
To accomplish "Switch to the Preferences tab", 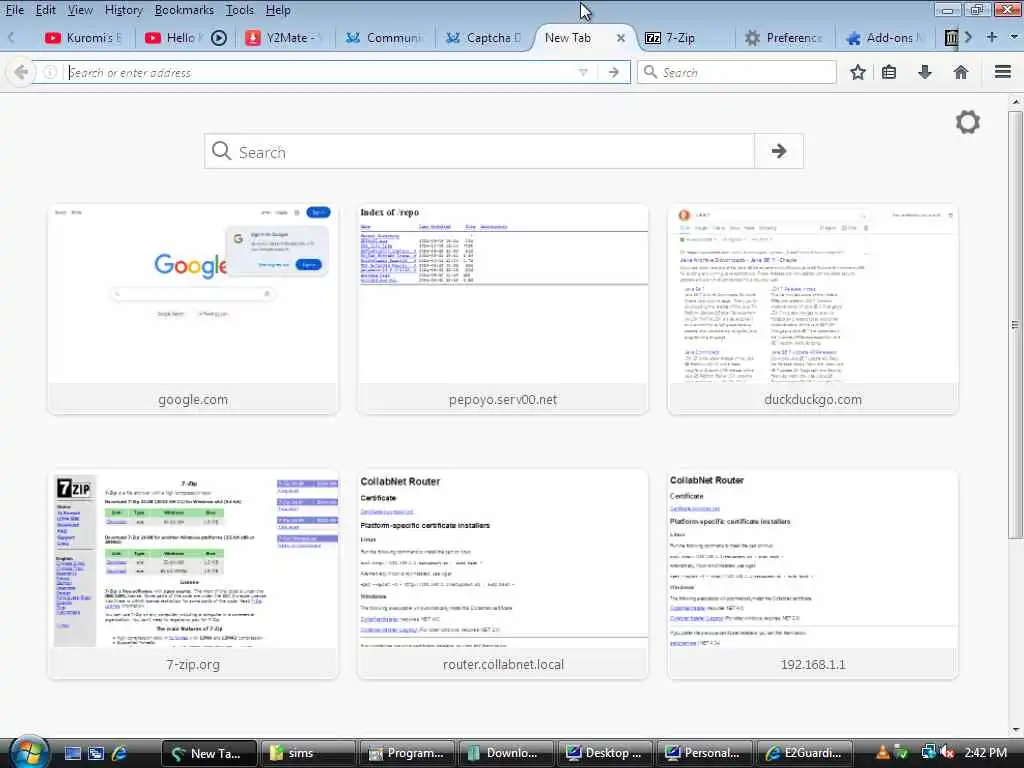I will tap(784, 38).
